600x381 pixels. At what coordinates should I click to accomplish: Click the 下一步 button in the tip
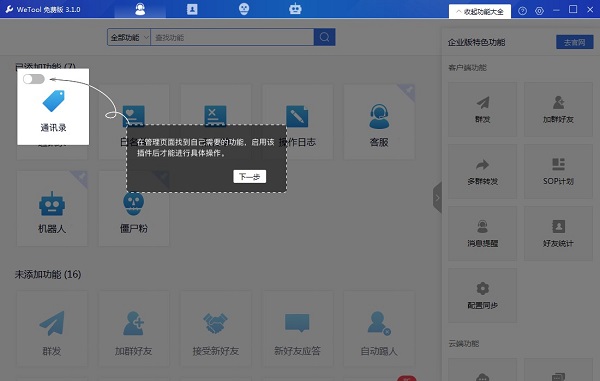coord(249,176)
